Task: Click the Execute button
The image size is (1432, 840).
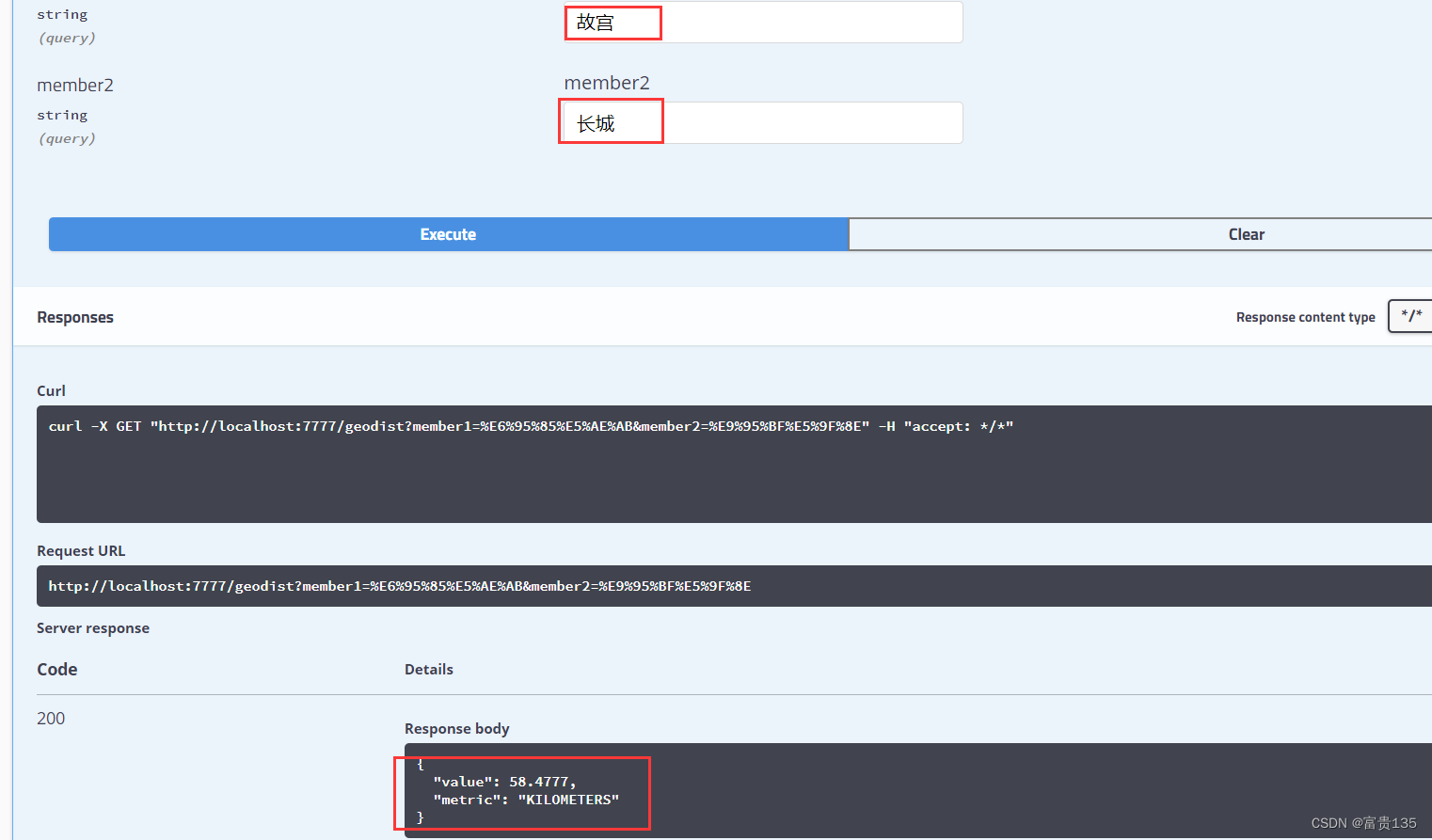Action: [x=448, y=234]
